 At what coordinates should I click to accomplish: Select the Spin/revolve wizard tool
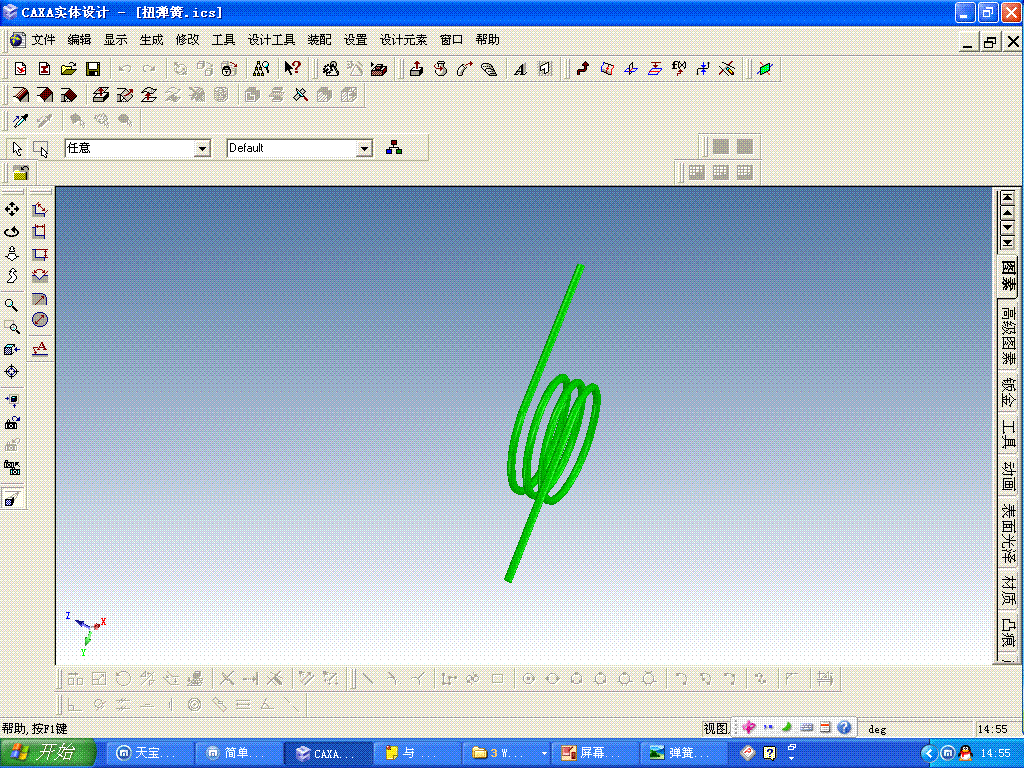[x=440, y=69]
